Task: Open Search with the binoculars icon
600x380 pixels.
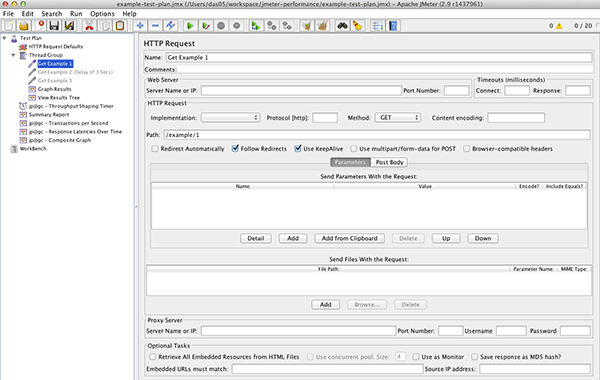Action: [342, 26]
